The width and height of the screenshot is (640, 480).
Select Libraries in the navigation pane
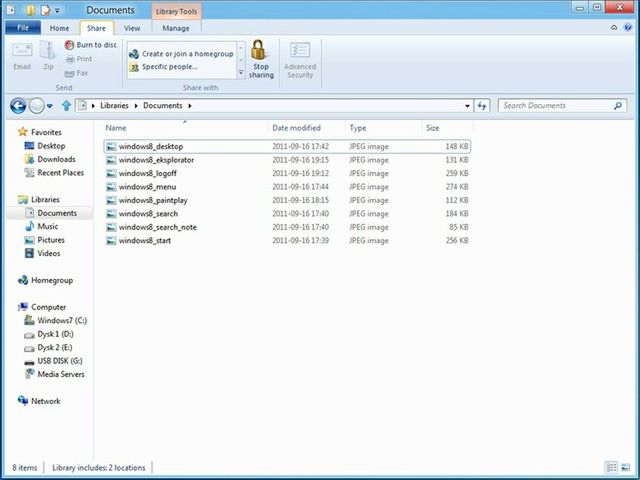(39, 199)
